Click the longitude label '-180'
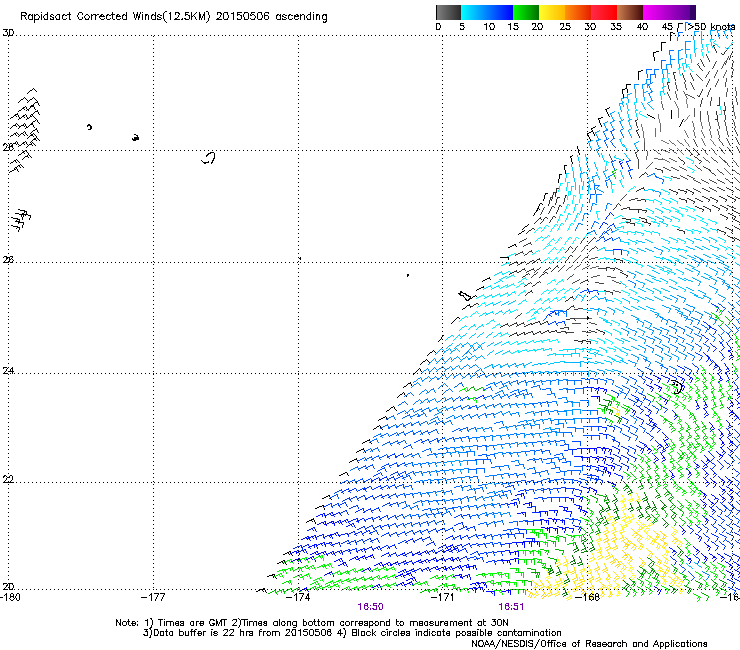 (x=10, y=597)
